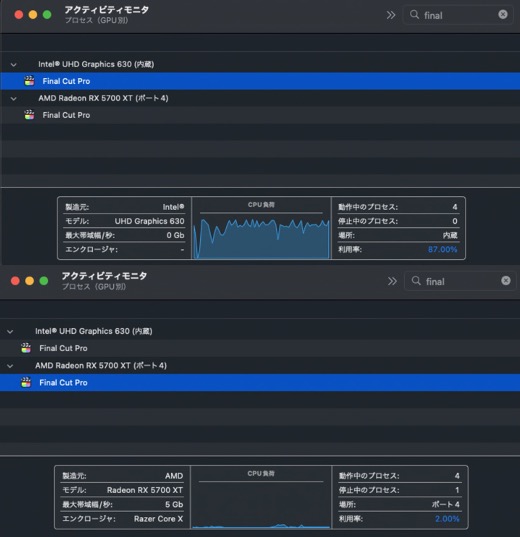Click 'ポート 4' location value in bottom panel
520x537 pixels.
(445, 504)
